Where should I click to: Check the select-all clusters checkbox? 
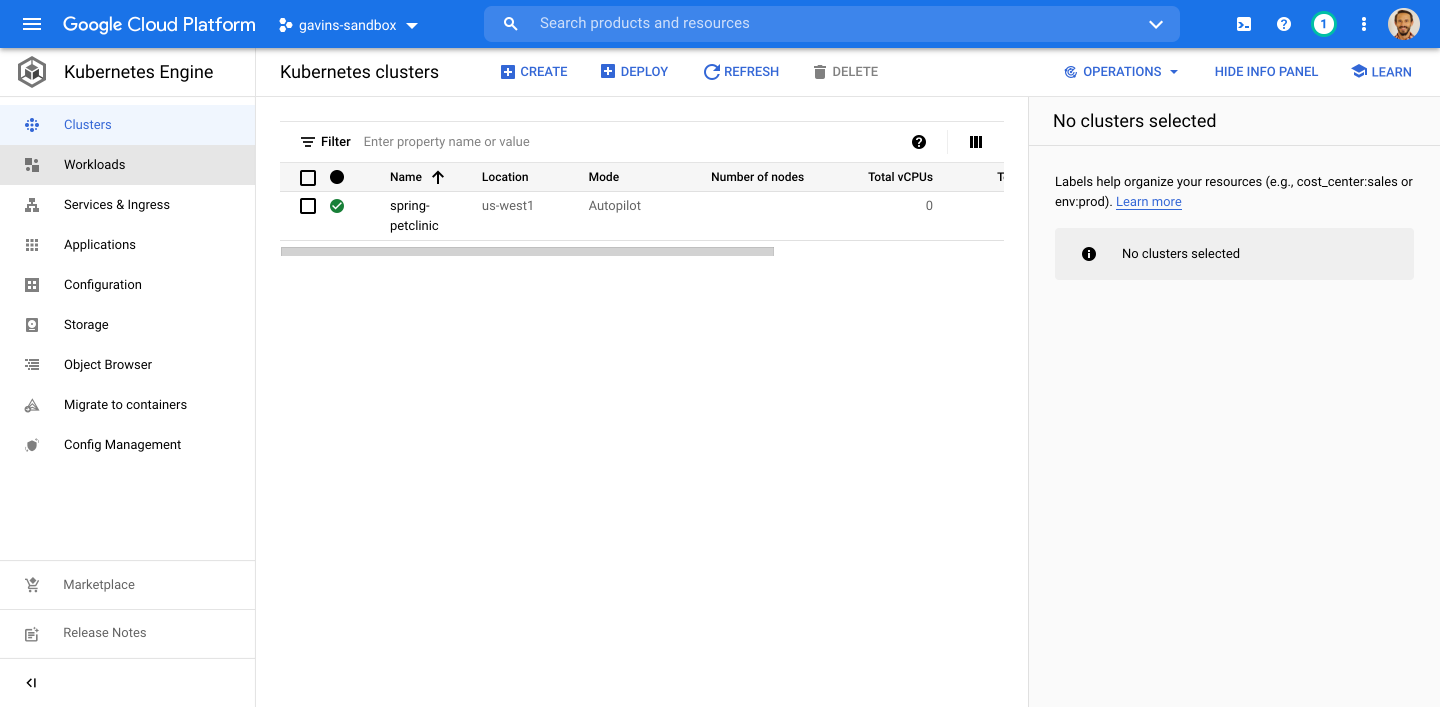pyautogui.click(x=308, y=177)
